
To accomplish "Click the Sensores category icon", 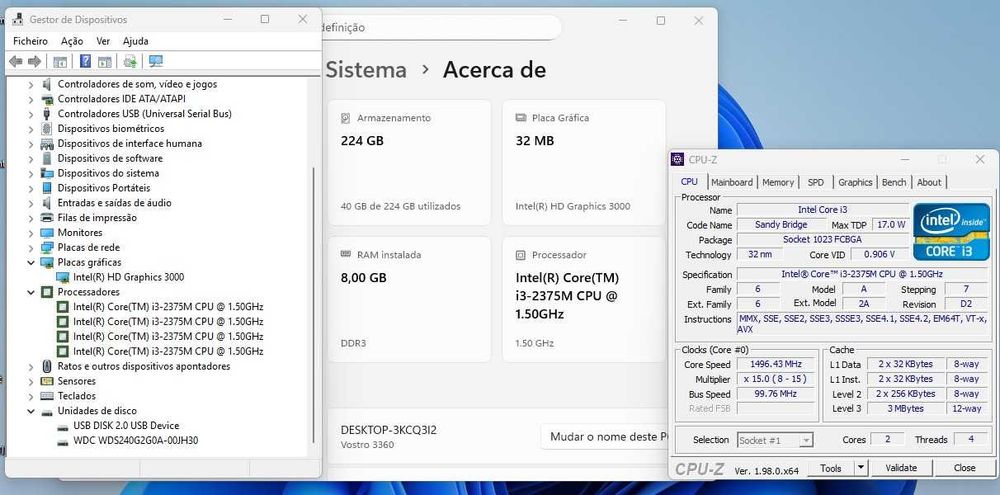I will click(47, 381).
